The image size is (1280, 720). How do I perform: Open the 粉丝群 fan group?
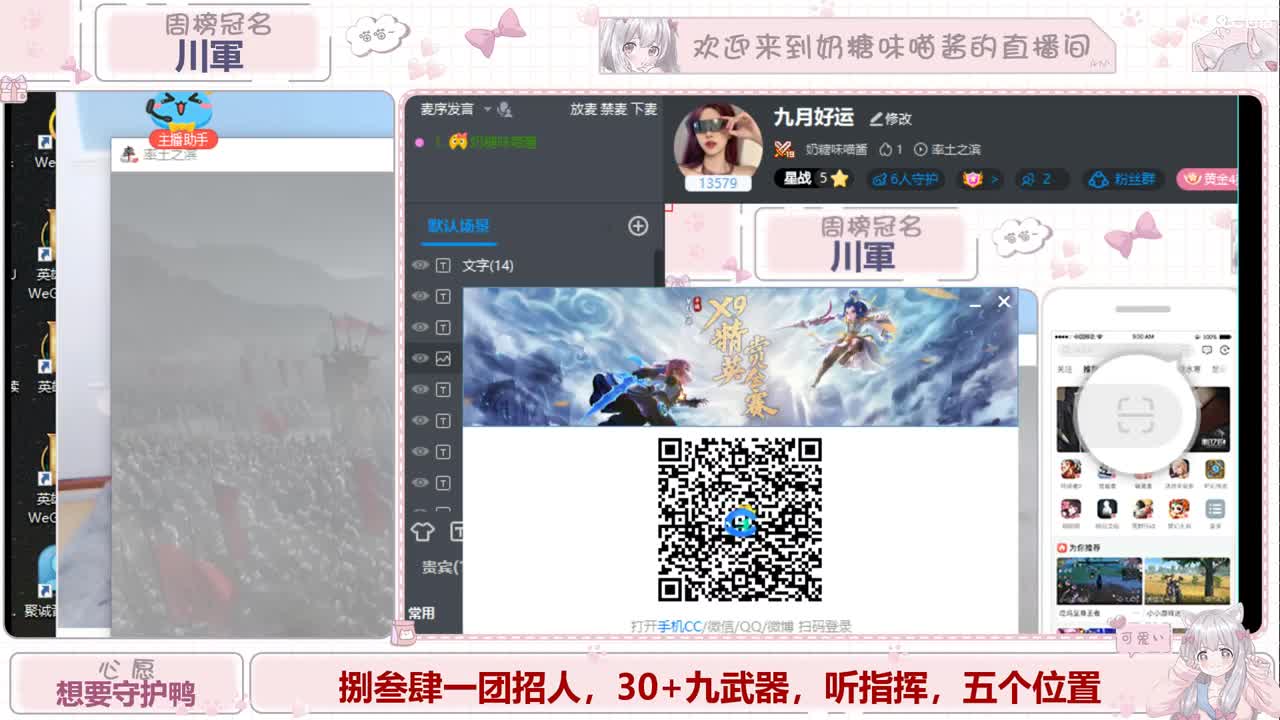point(1121,179)
